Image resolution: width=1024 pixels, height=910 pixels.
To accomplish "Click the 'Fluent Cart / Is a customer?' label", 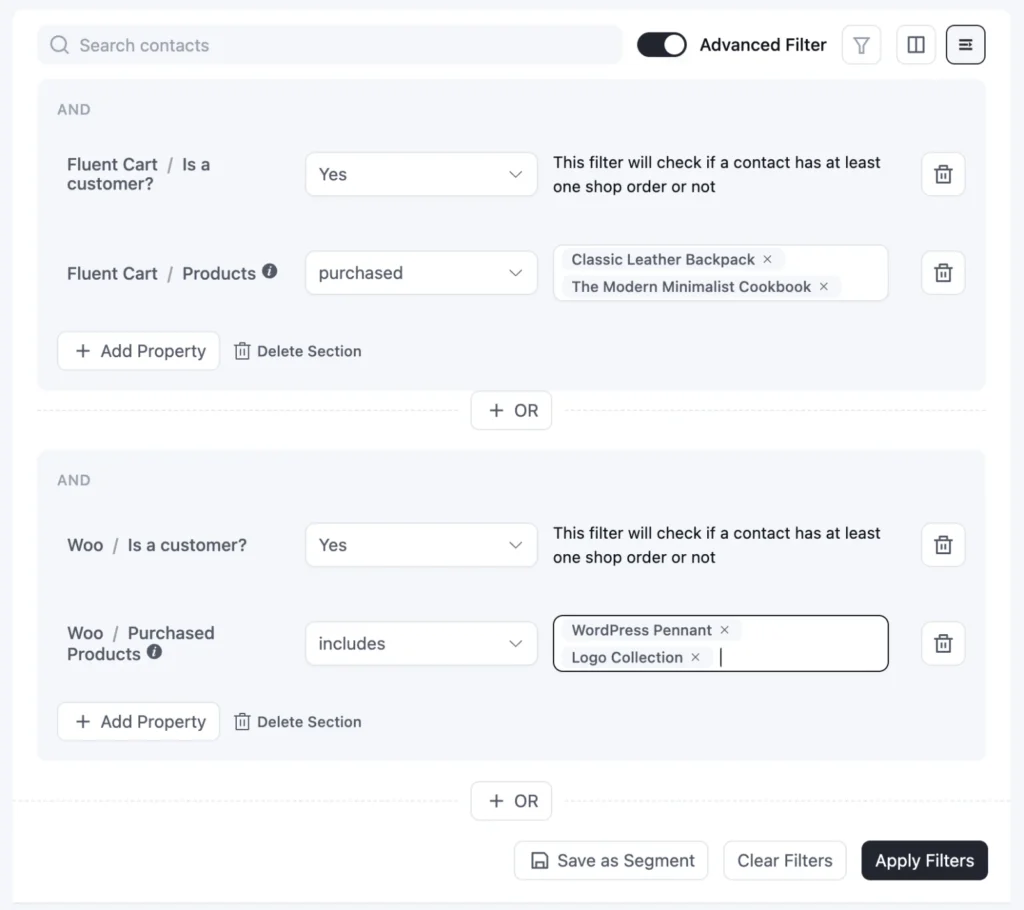I will (x=138, y=174).
